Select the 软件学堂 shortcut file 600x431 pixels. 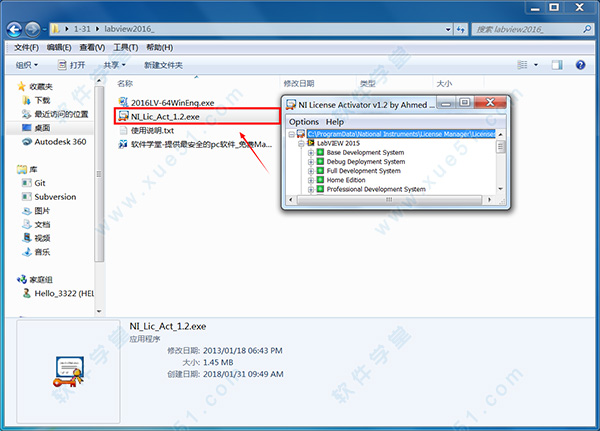coord(195,144)
